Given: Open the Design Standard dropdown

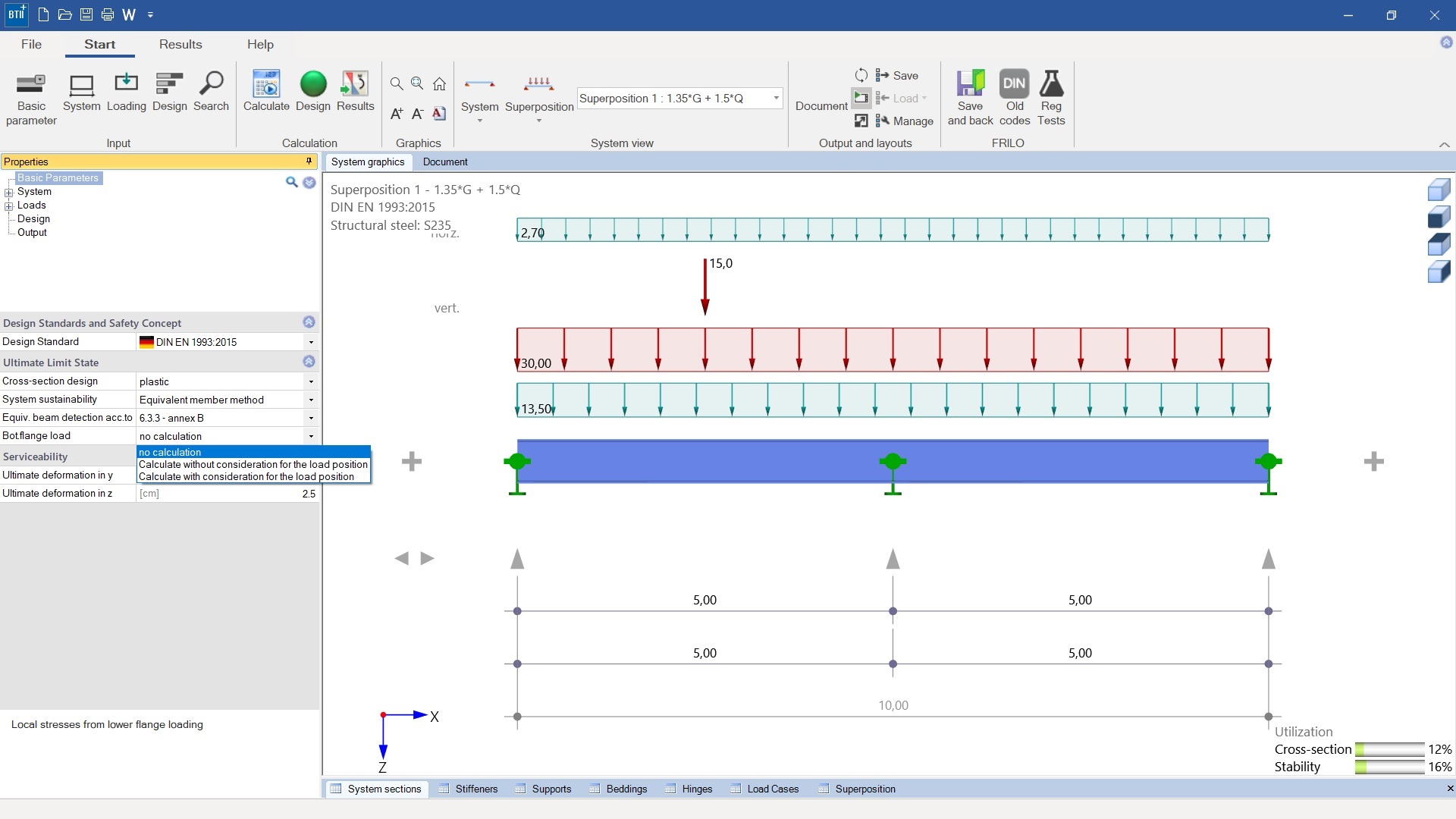Looking at the screenshot, I should [x=310, y=342].
